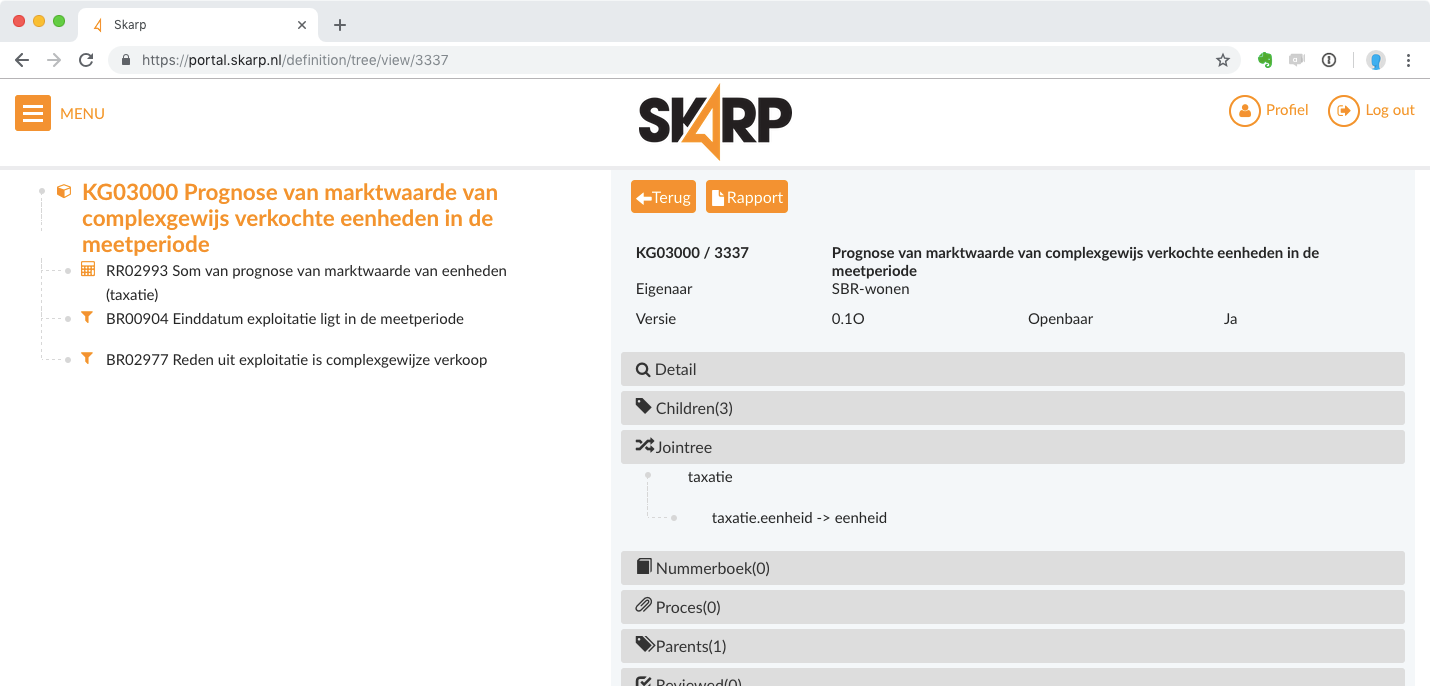Collapse the Jointree section
This screenshot has width=1430, height=686.
1012,447
